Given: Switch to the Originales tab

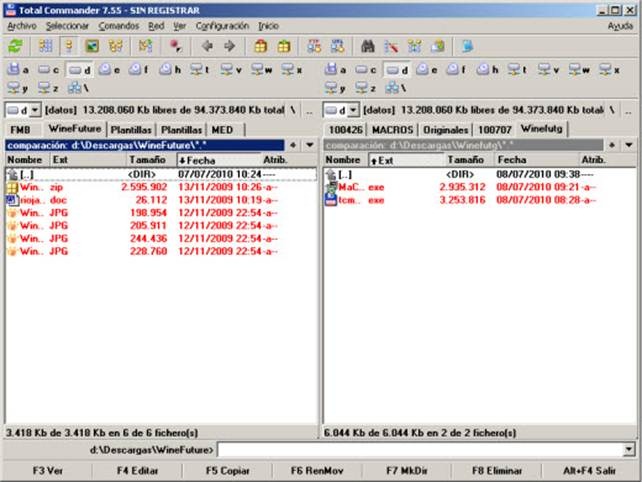Looking at the screenshot, I should (x=445, y=129).
